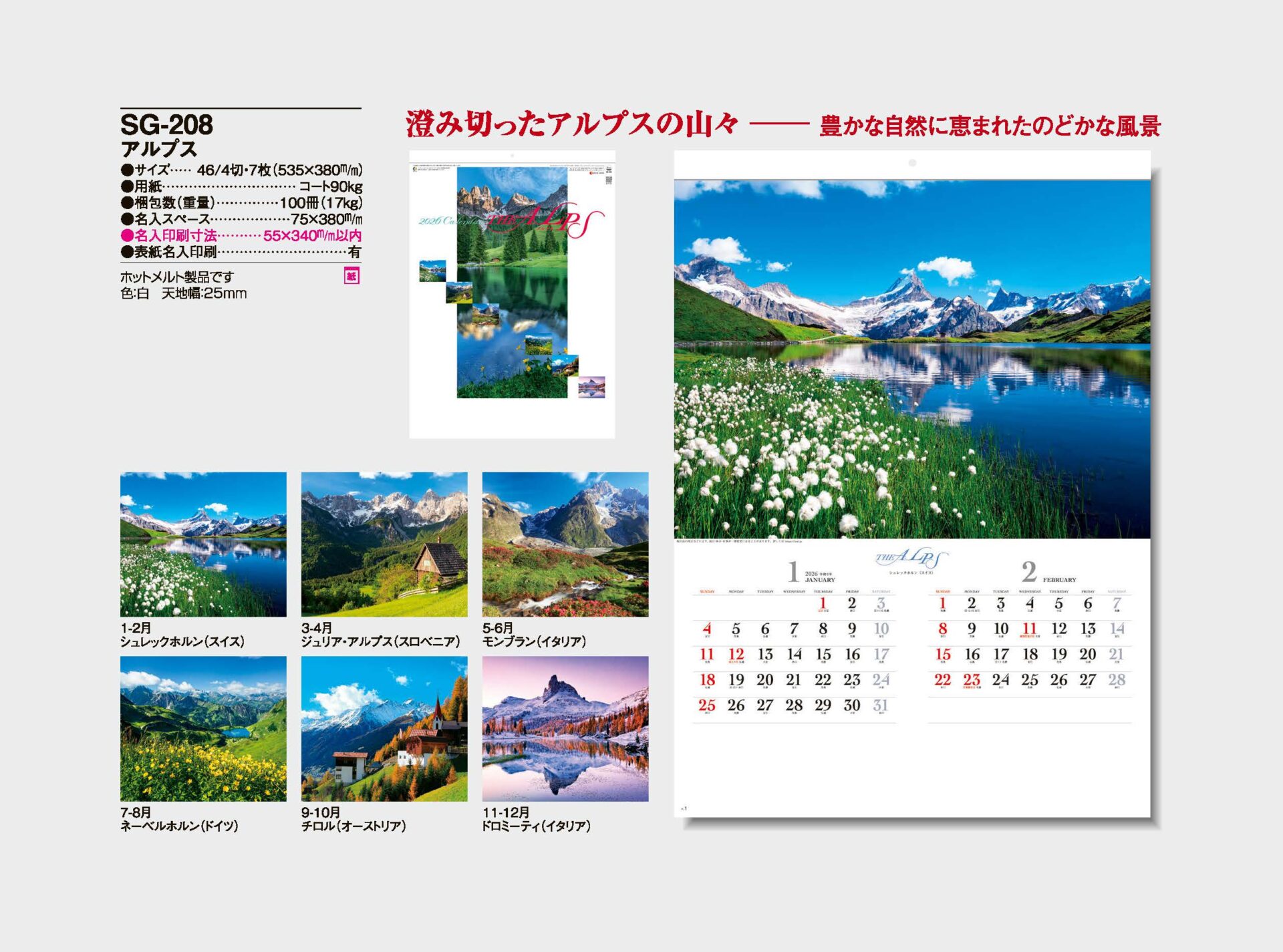Click the SG-208 product code heading
Image resolution: width=1283 pixels, height=952 pixels.
tap(166, 125)
